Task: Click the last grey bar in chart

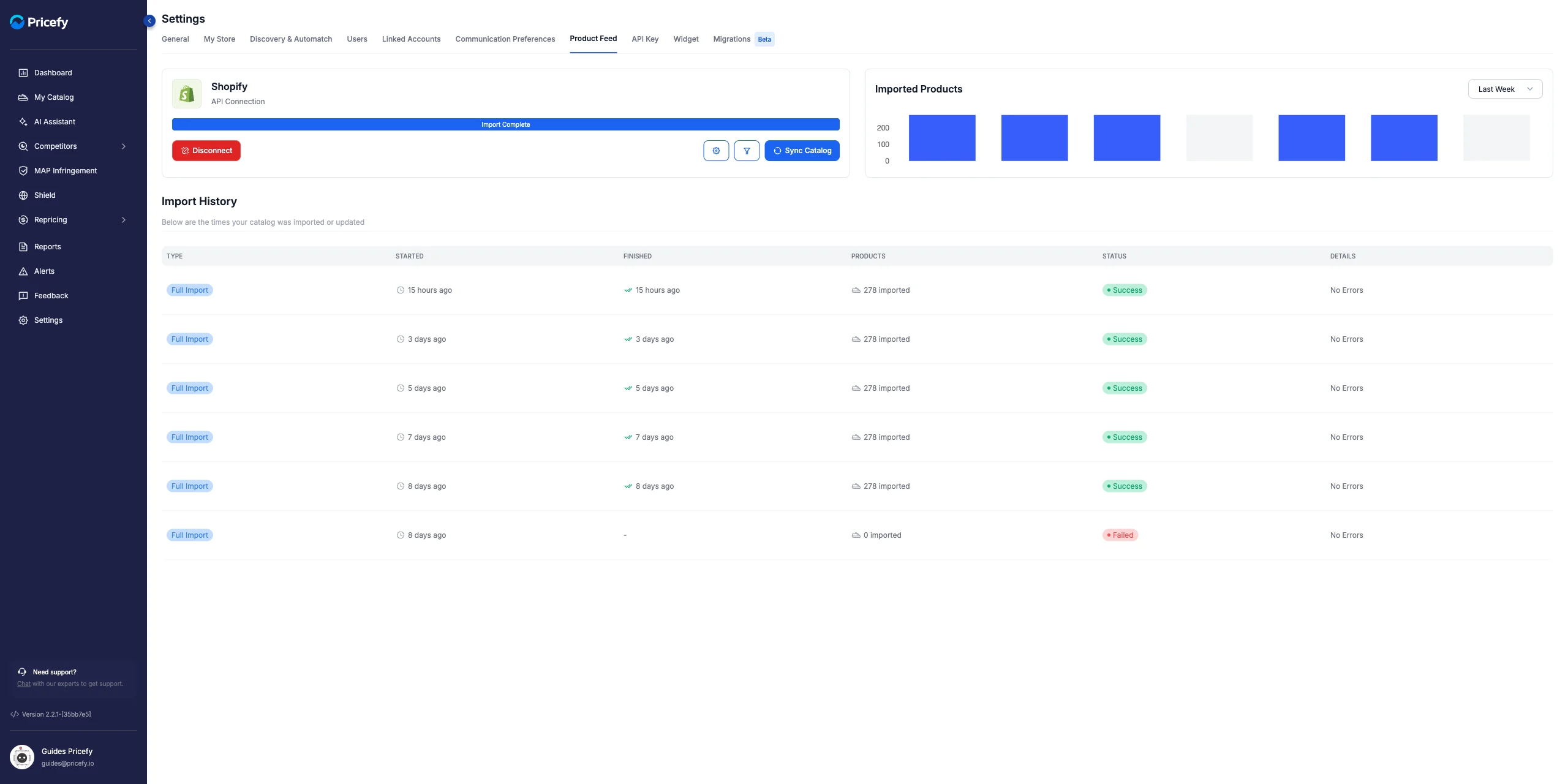Action: pyautogui.click(x=1496, y=138)
